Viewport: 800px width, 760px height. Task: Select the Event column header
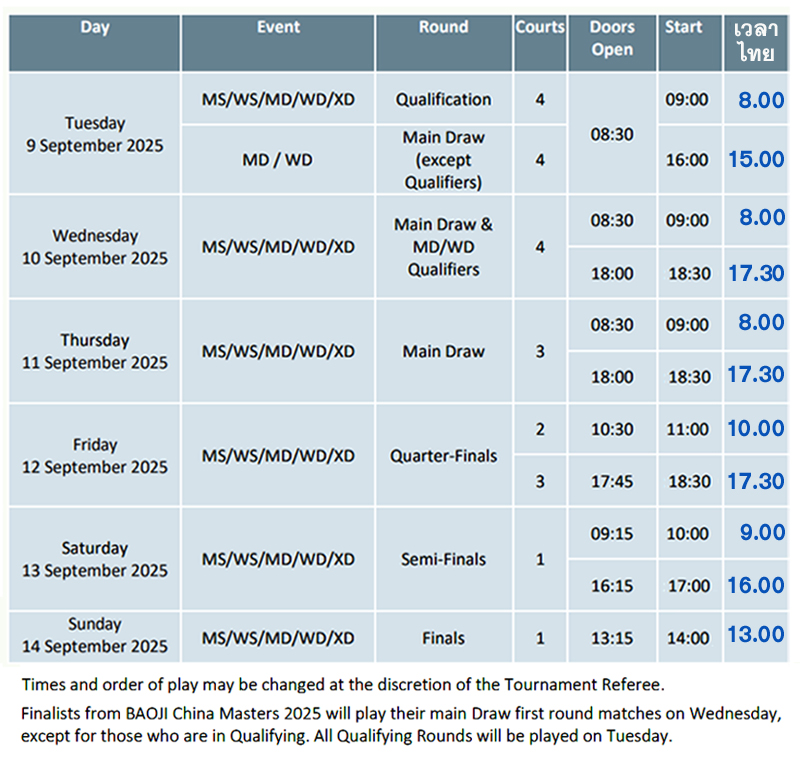(x=278, y=43)
